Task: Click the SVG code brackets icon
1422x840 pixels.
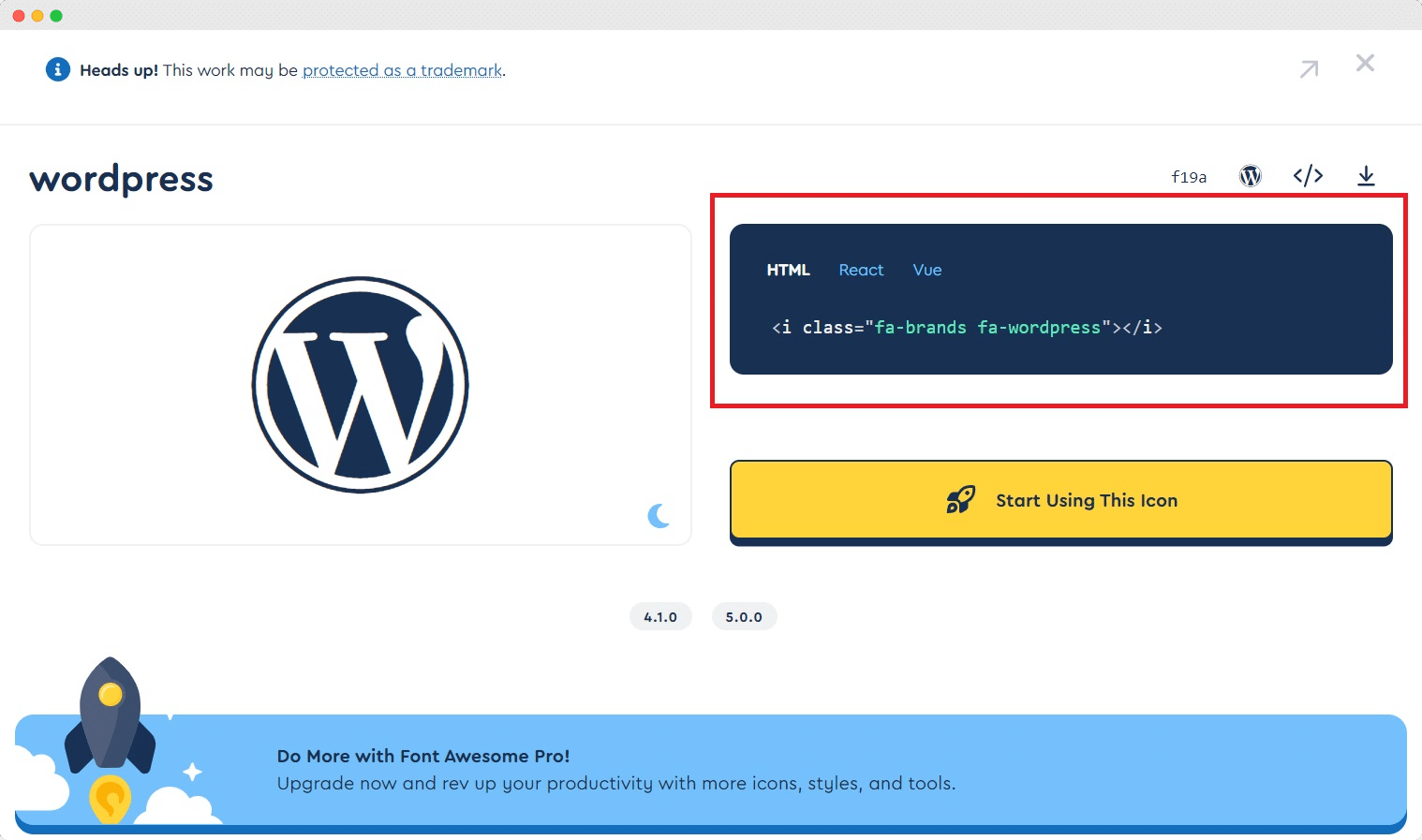Action: 1308,175
